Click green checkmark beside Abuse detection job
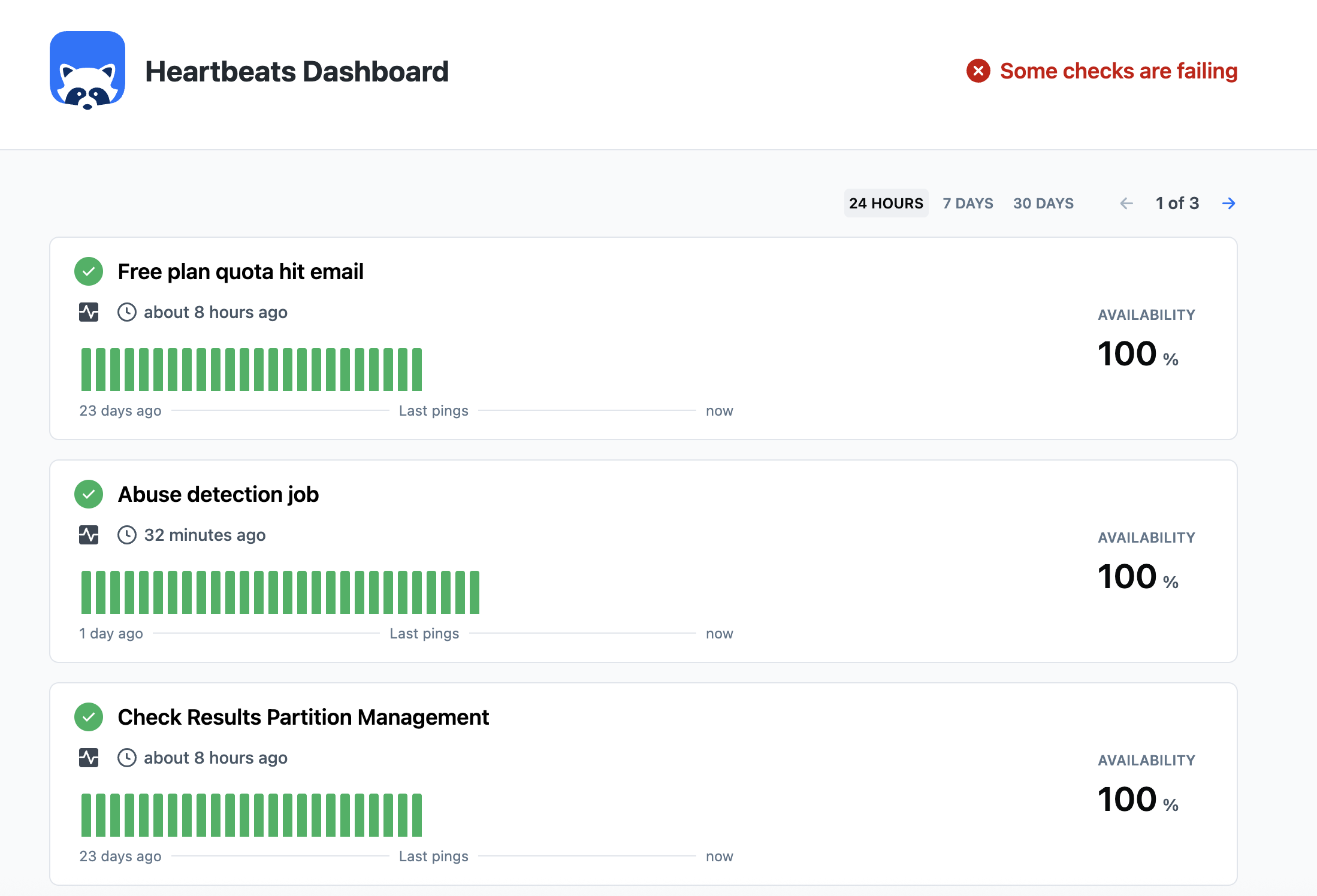 pyautogui.click(x=89, y=494)
